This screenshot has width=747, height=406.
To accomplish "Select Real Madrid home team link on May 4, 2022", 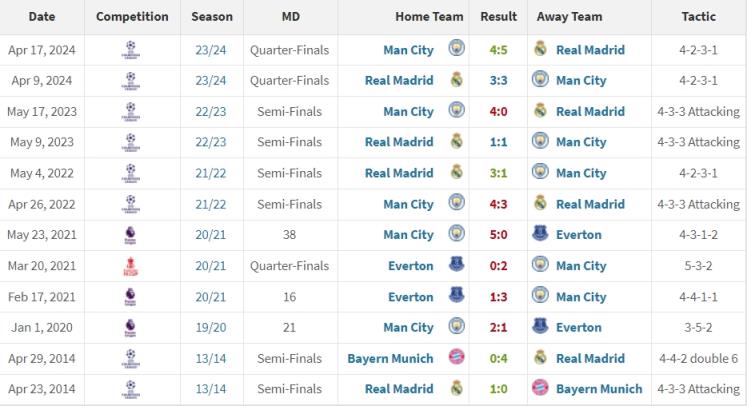I will [x=399, y=173].
